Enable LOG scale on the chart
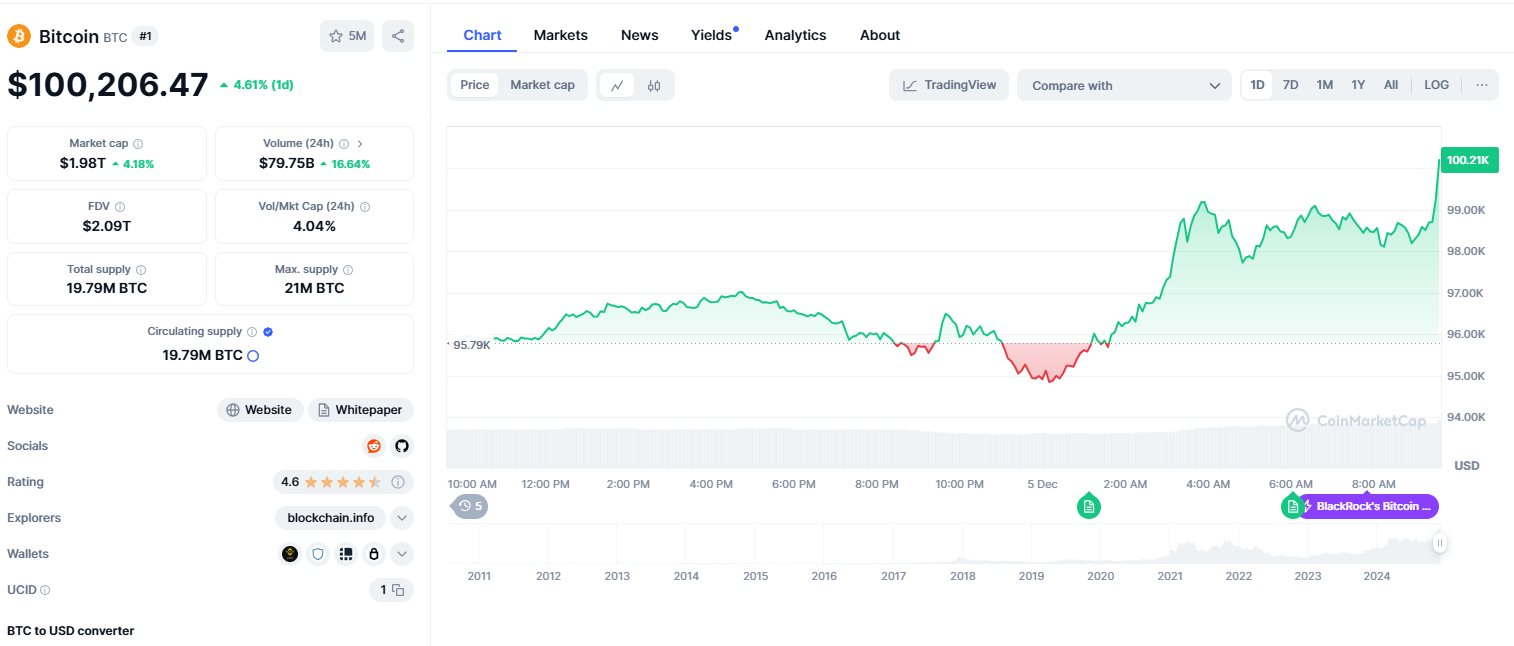 click(x=1436, y=85)
